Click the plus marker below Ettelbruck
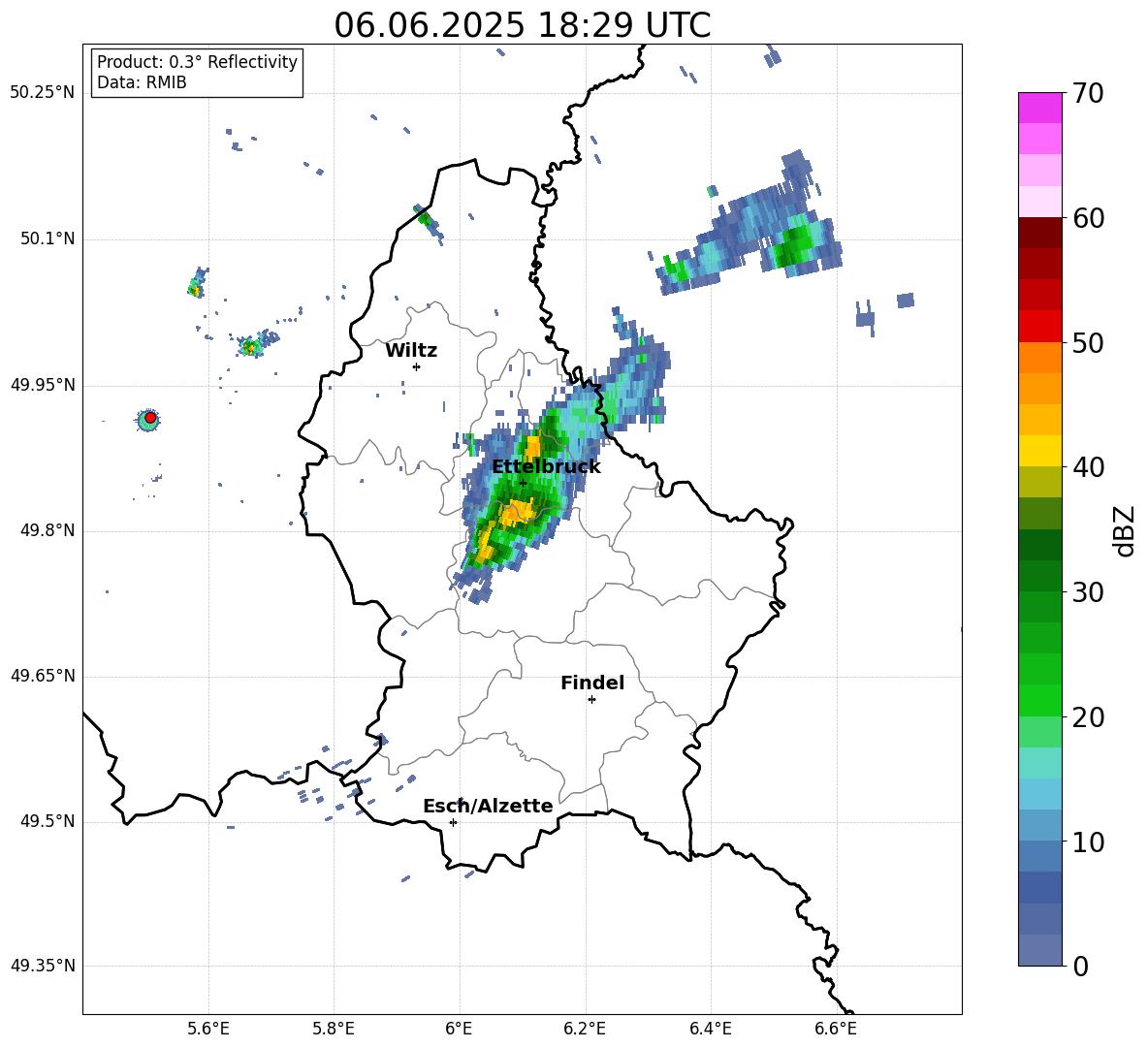 [x=523, y=483]
